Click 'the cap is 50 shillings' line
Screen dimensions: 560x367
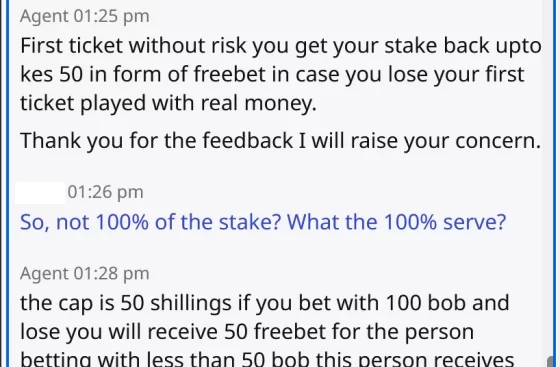(x=265, y=303)
